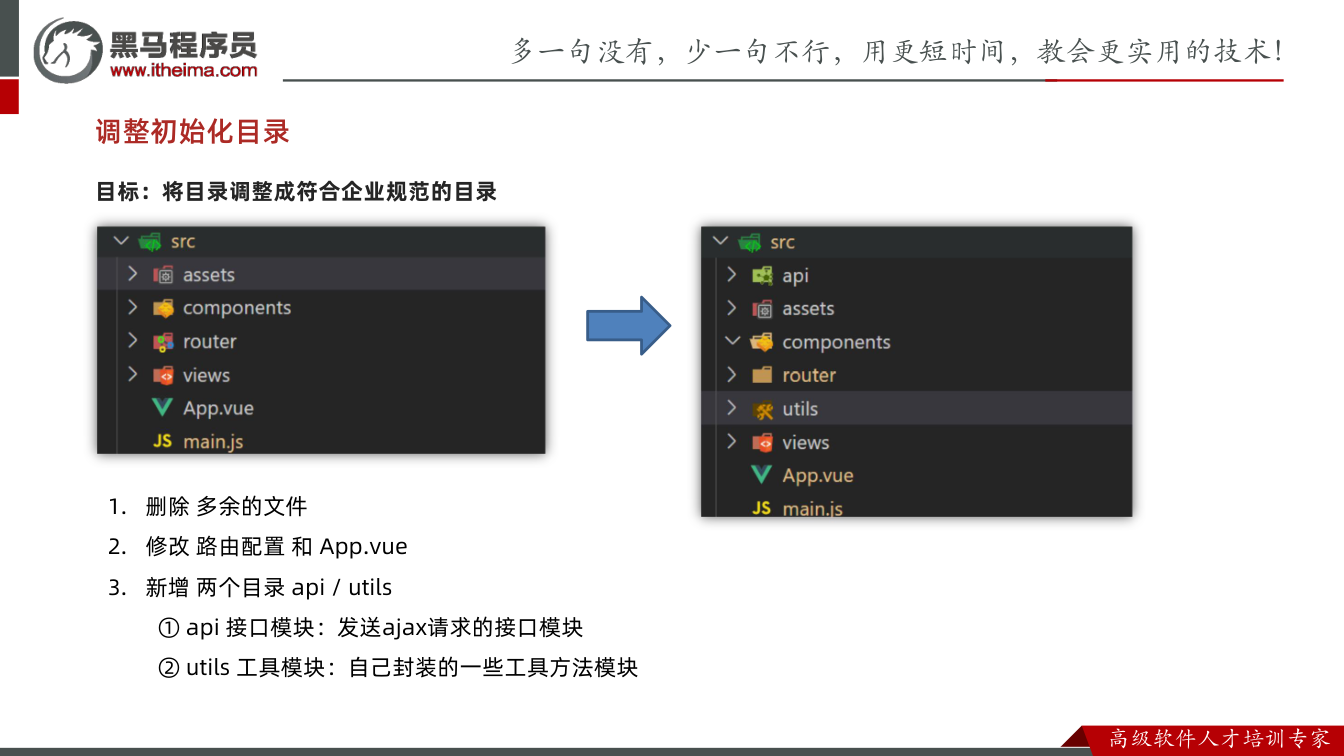Click the Vue icon beside App.vue in left tree
The width and height of the screenshot is (1344, 756).
[x=162, y=408]
